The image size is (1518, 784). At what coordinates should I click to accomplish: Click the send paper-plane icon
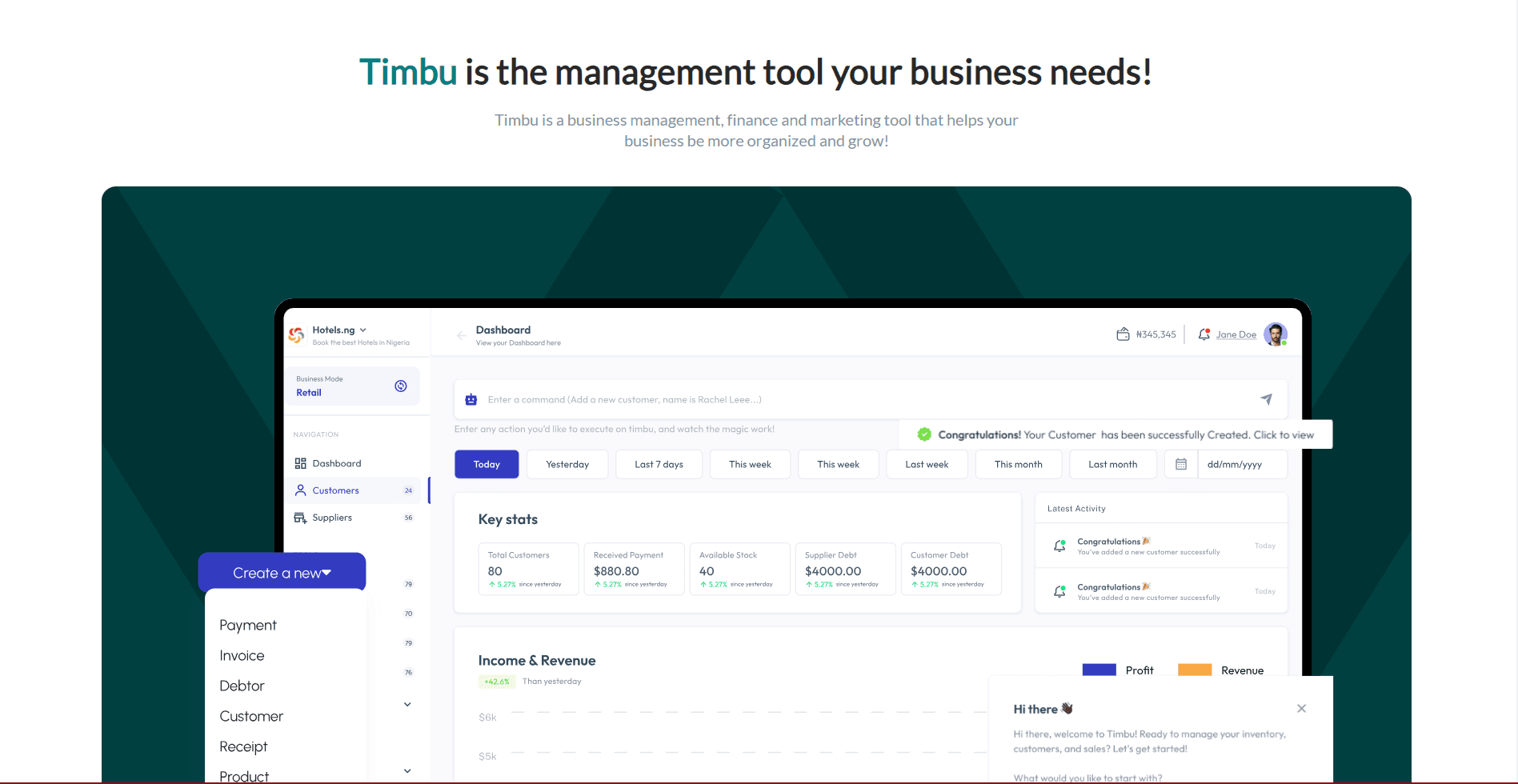pyautogui.click(x=1267, y=399)
